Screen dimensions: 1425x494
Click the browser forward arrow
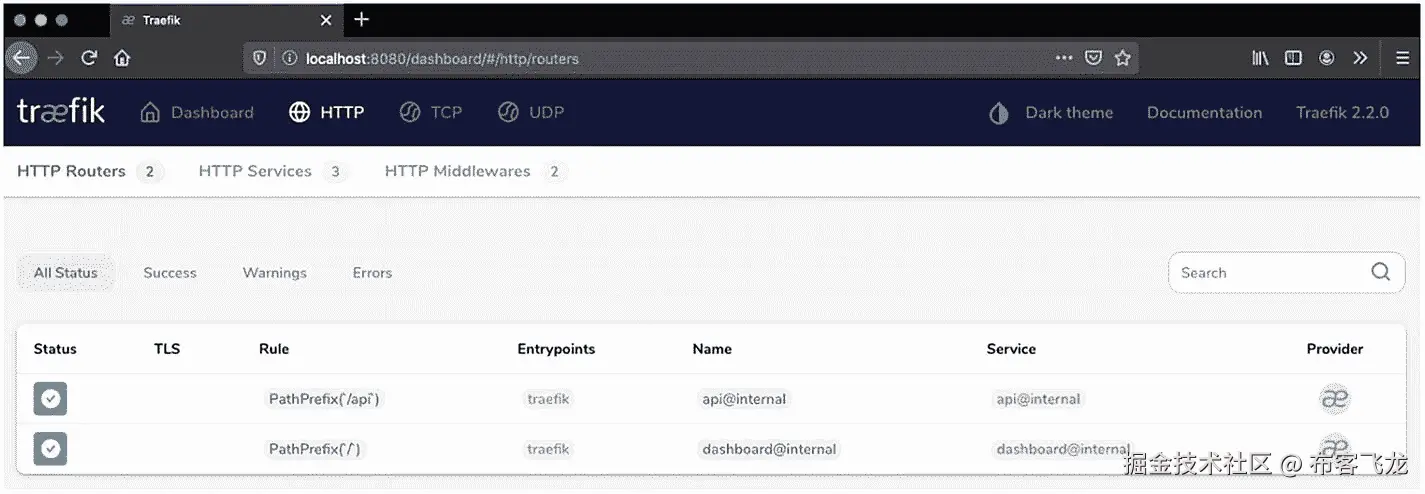(56, 58)
